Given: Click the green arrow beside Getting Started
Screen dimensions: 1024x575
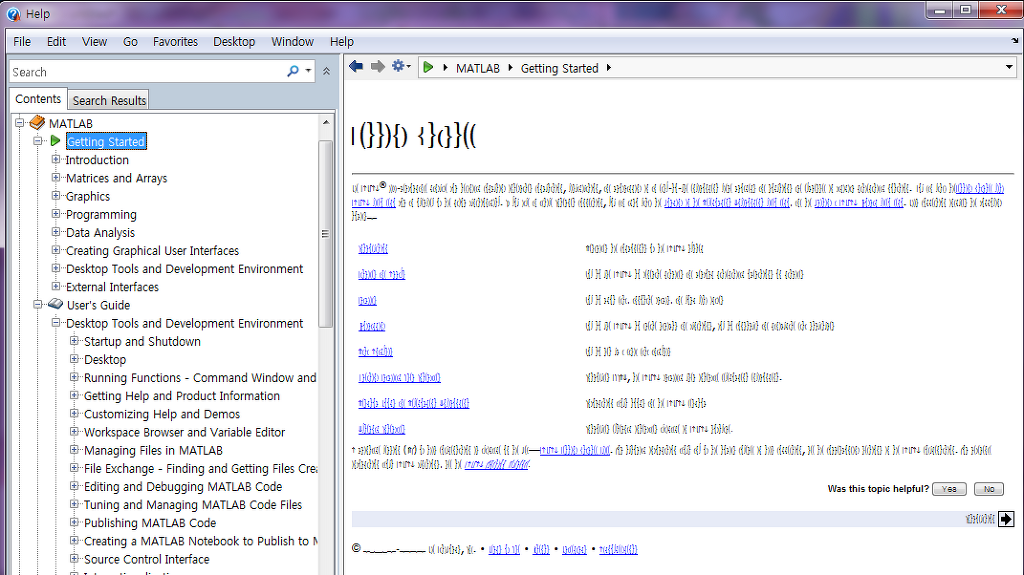Looking at the screenshot, I should (x=56, y=141).
